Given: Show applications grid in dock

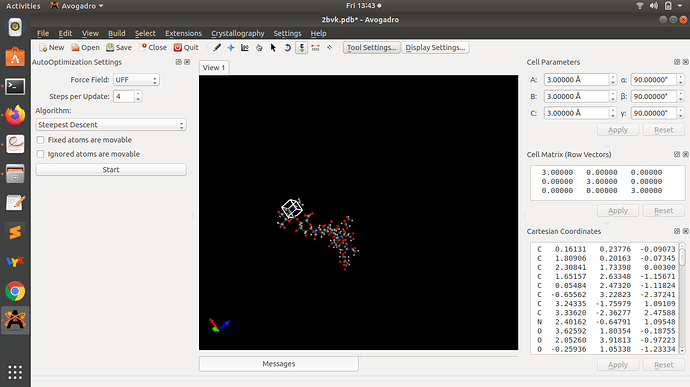Looking at the screenshot, I should coord(15,372).
